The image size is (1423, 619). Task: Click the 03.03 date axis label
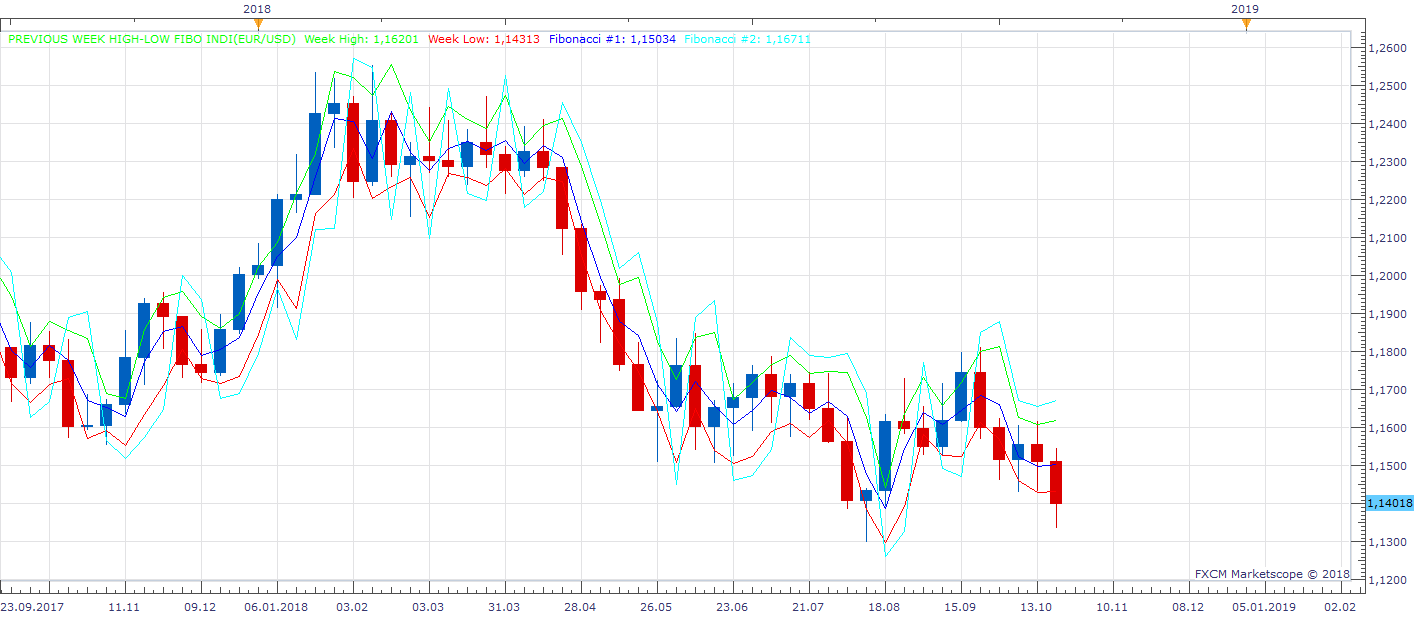click(x=427, y=607)
